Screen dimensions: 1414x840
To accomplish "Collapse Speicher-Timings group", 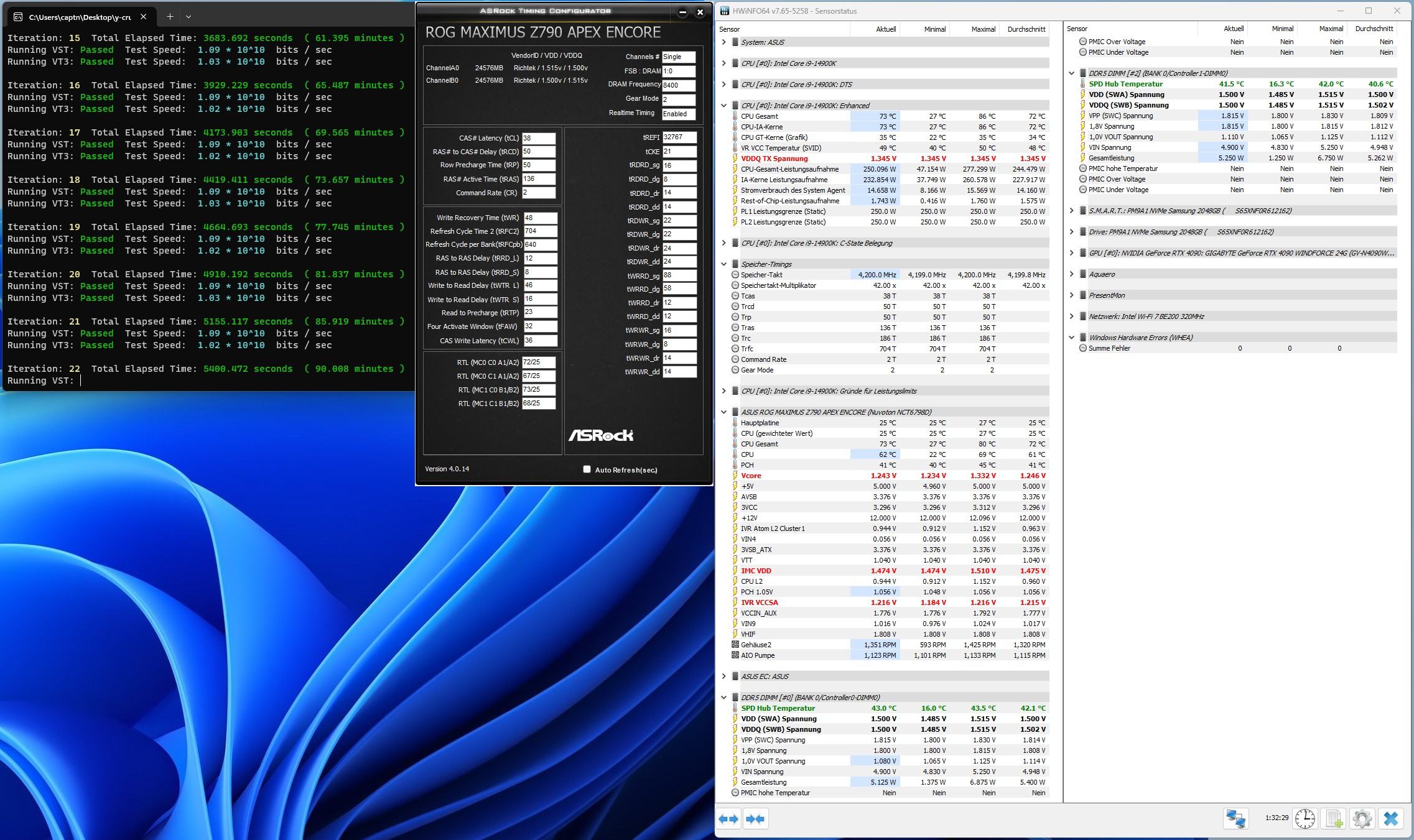I will pyautogui.click(x=723, y=264).
